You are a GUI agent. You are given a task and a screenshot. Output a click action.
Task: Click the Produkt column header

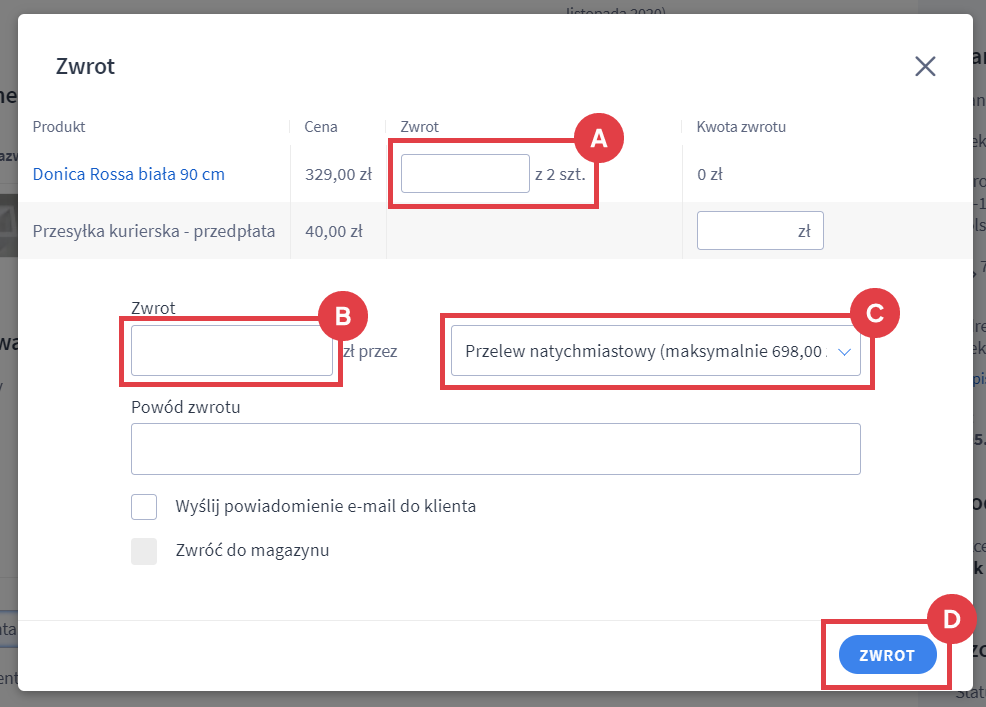(59, 127)
